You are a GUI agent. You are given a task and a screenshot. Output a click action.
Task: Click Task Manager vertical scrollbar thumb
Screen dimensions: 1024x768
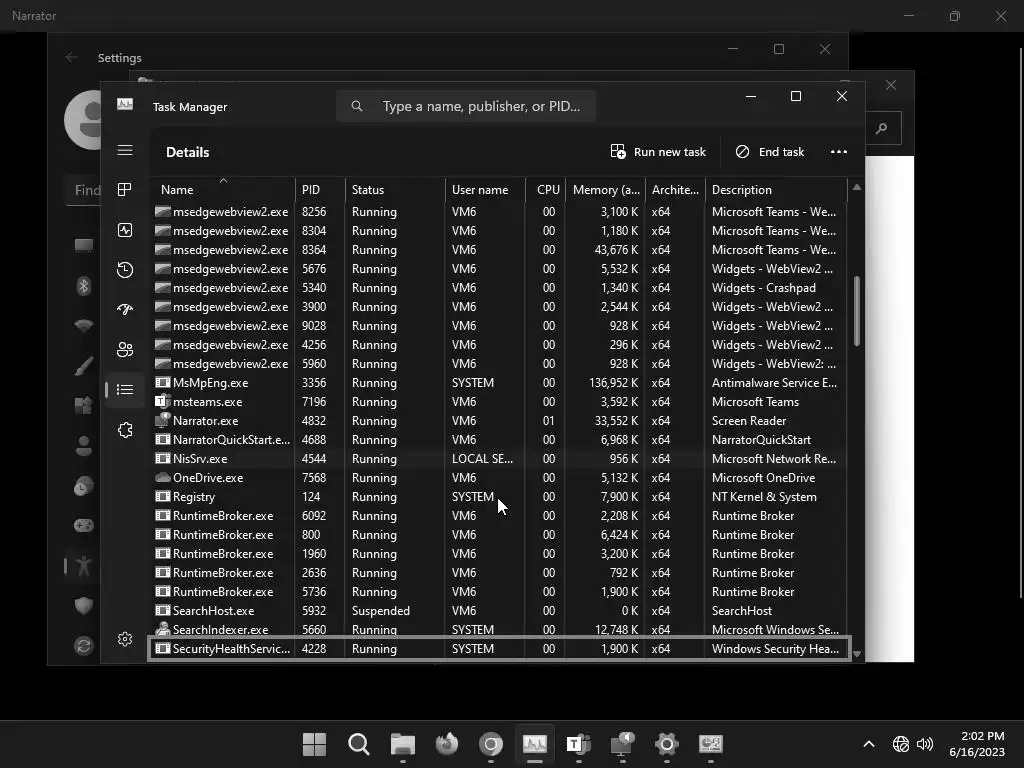pos(857,312)
